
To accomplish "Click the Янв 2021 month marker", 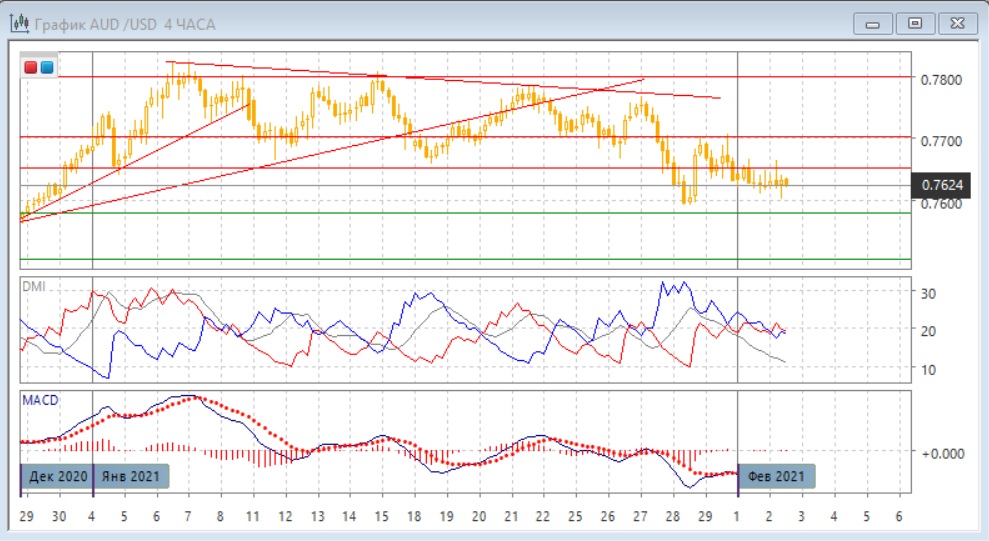I will pyautogui.click(x=132, y=476).
